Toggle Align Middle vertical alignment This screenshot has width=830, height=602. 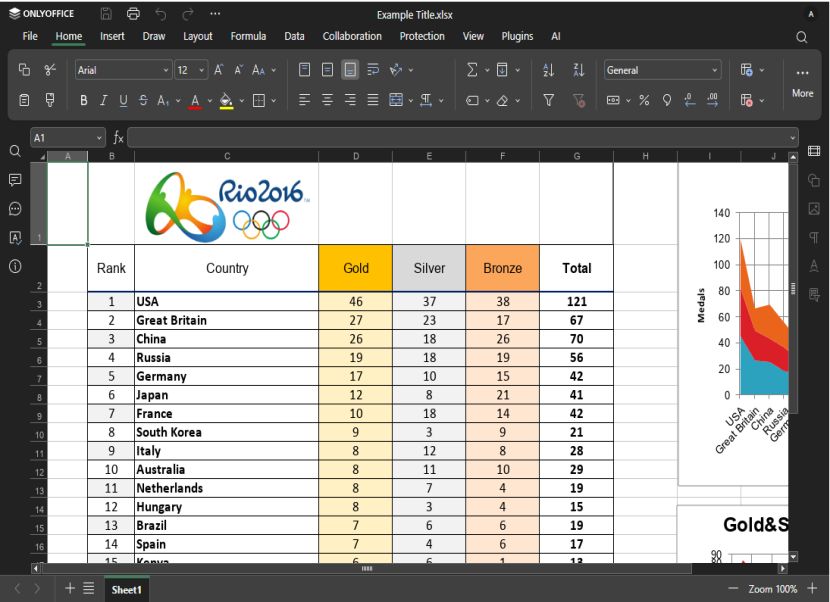[328, 69]
